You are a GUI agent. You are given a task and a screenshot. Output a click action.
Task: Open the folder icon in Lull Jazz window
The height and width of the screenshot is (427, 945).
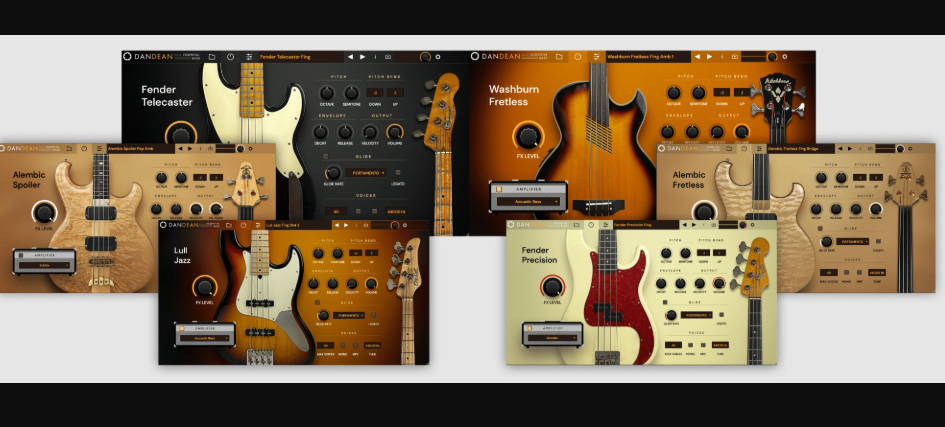pos(228,225)
